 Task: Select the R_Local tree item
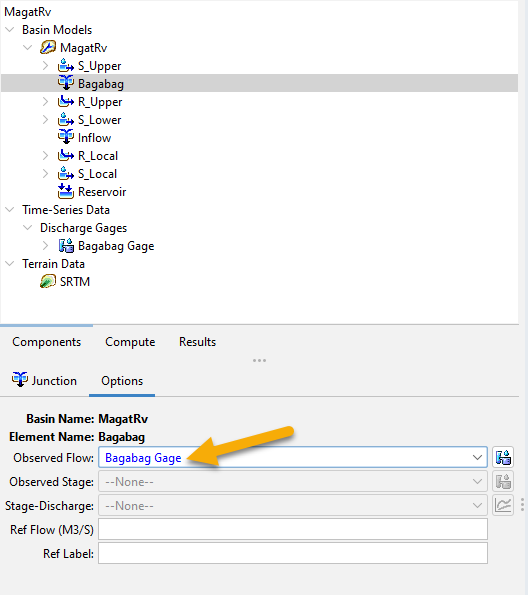[98, 156]
